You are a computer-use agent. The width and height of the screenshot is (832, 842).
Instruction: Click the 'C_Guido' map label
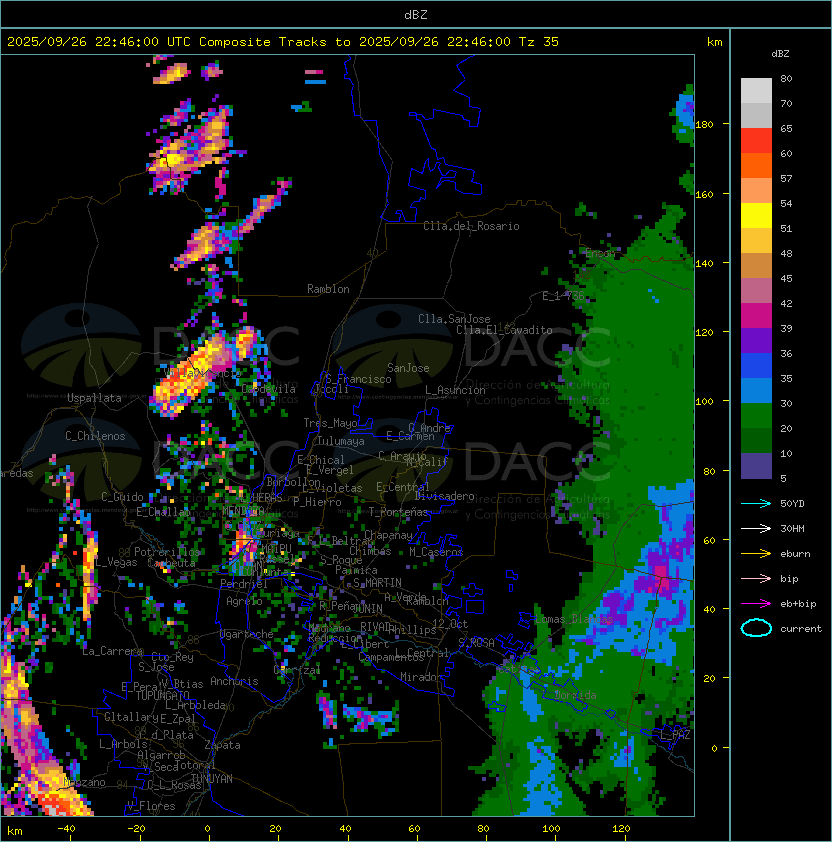122,497
